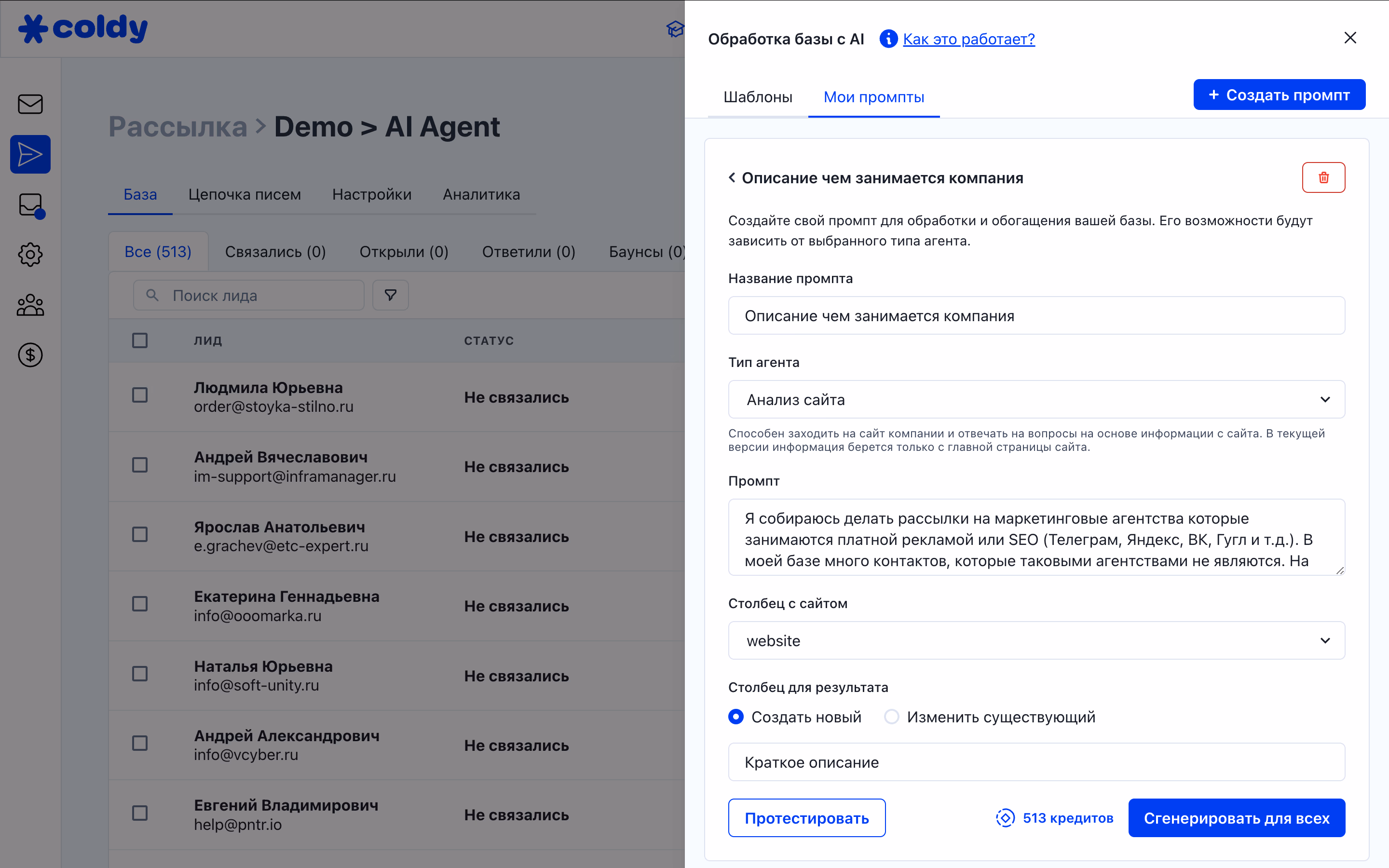Click the 'Название промпта' input field
The width and height of the screenshot is (1389, 868).
coord(1036,316)
